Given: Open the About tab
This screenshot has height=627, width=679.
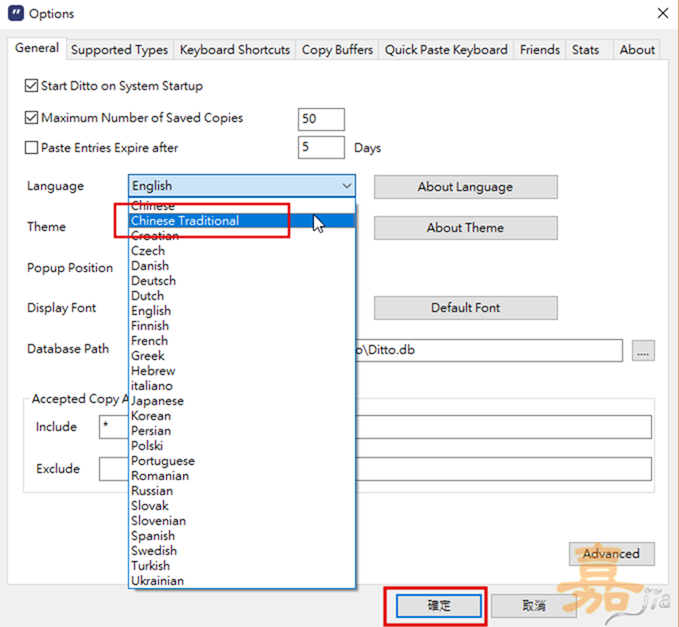Looking at the screenshot, I should (637, 50).
